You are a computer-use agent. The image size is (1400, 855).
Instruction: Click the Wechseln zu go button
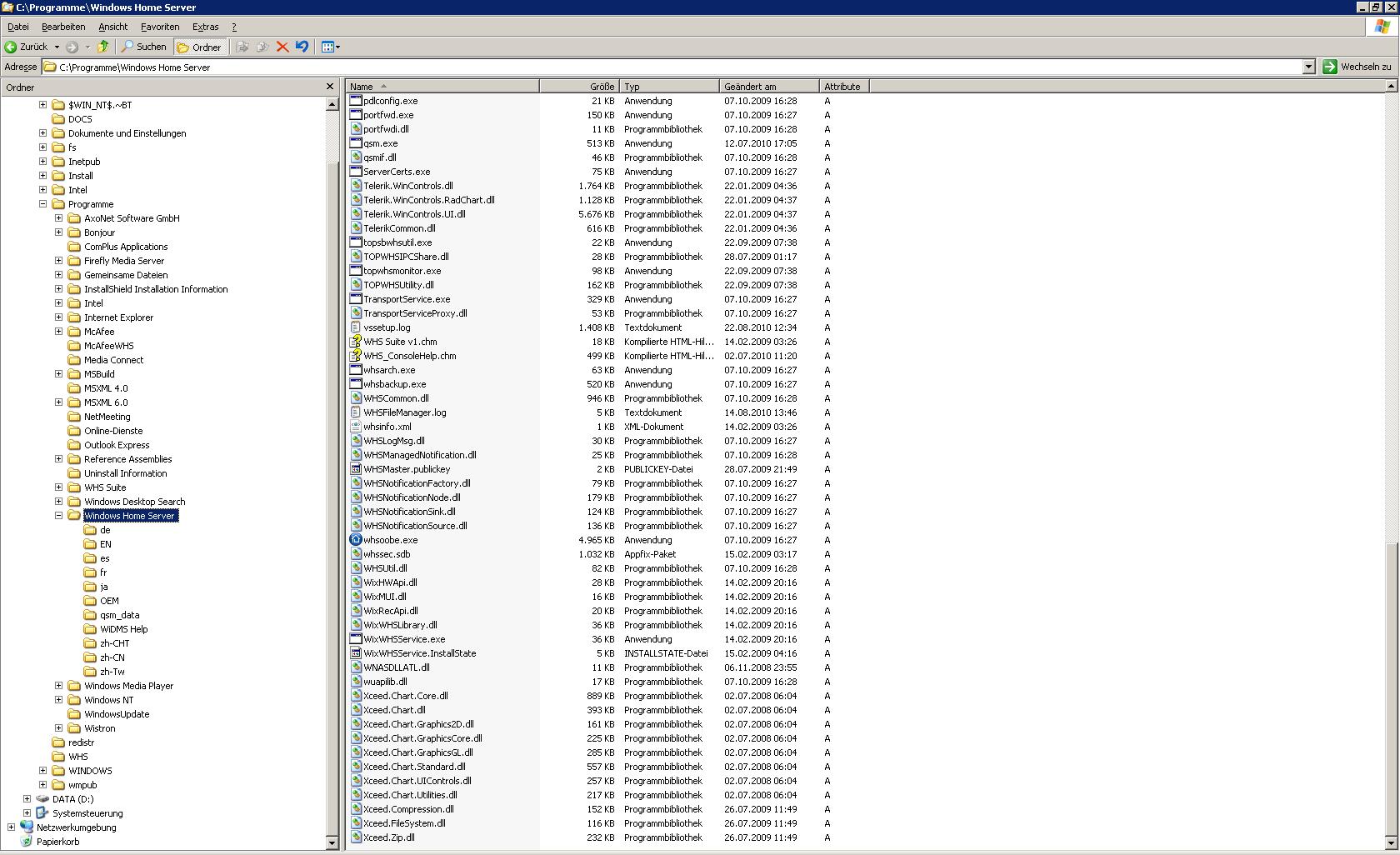click(x=1357, y=67)
